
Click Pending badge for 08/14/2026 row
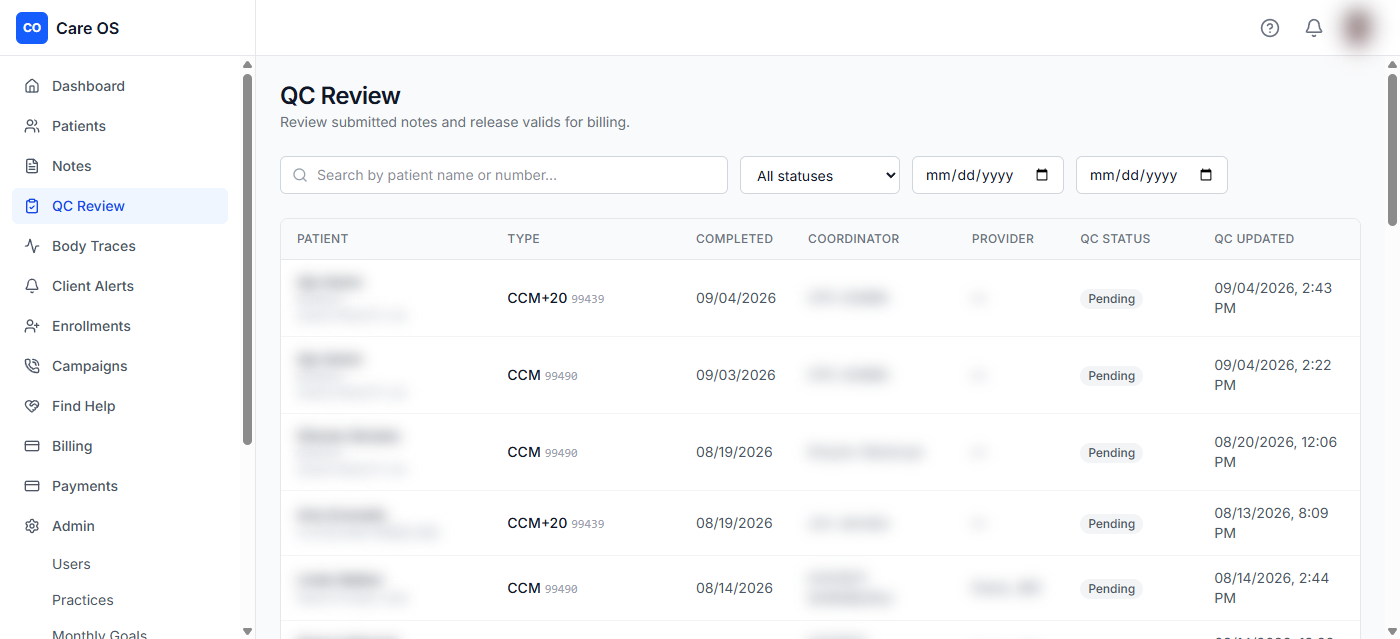(x=1111, y=589)
